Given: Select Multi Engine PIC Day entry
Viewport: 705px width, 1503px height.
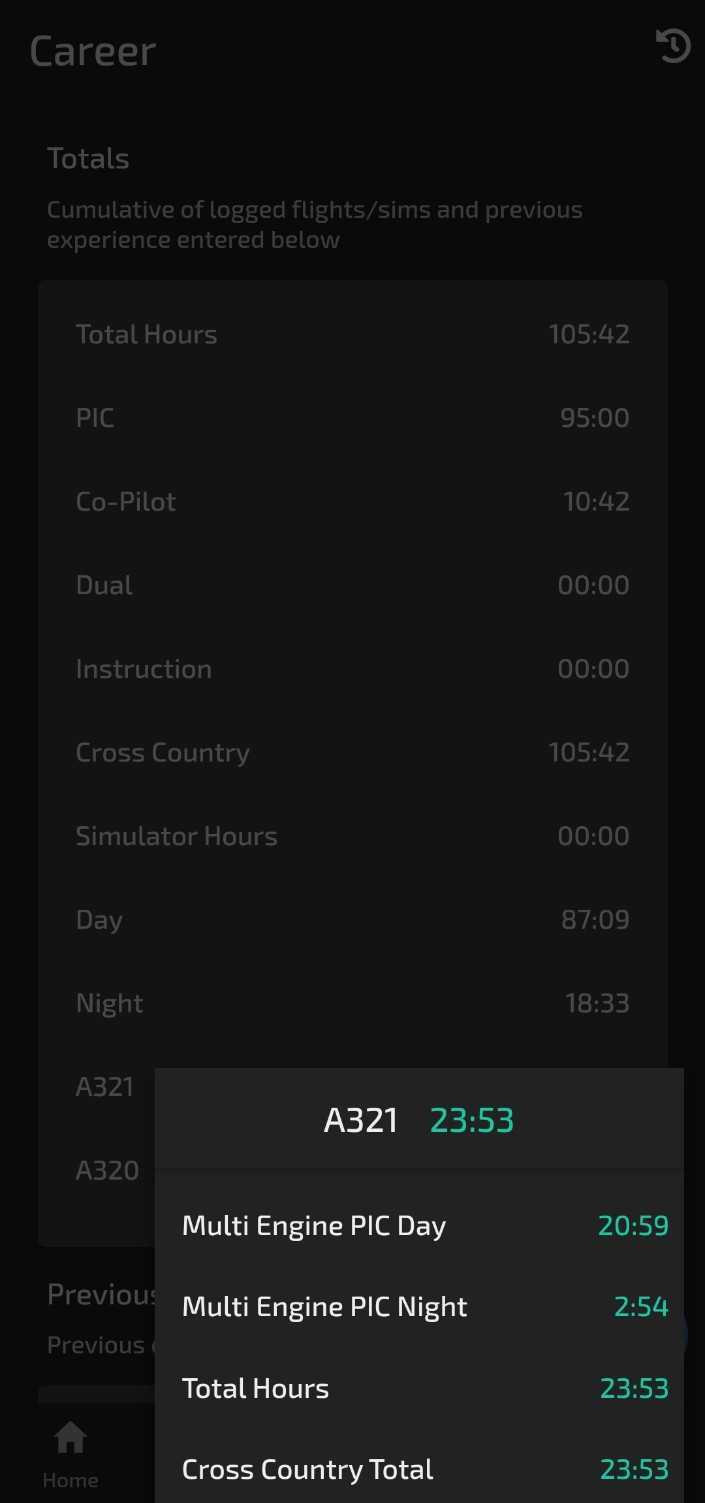Looking at the screenshot, I should pyautogui.click(x=424, y=1226).
